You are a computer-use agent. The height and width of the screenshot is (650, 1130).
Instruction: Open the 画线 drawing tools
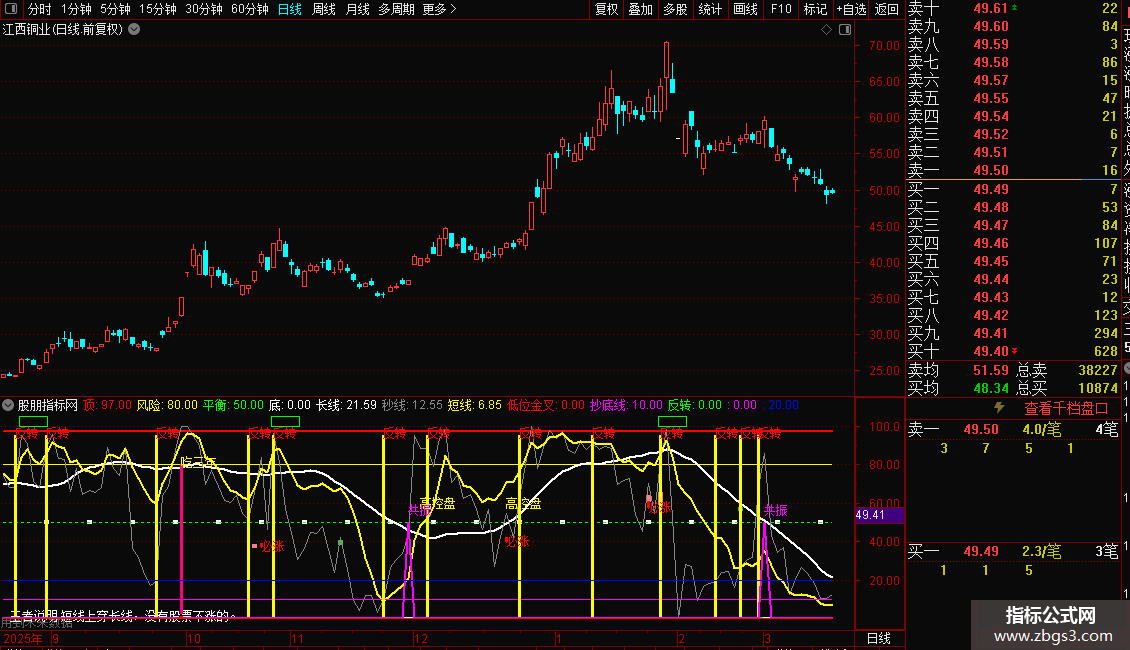pos(745,9)
